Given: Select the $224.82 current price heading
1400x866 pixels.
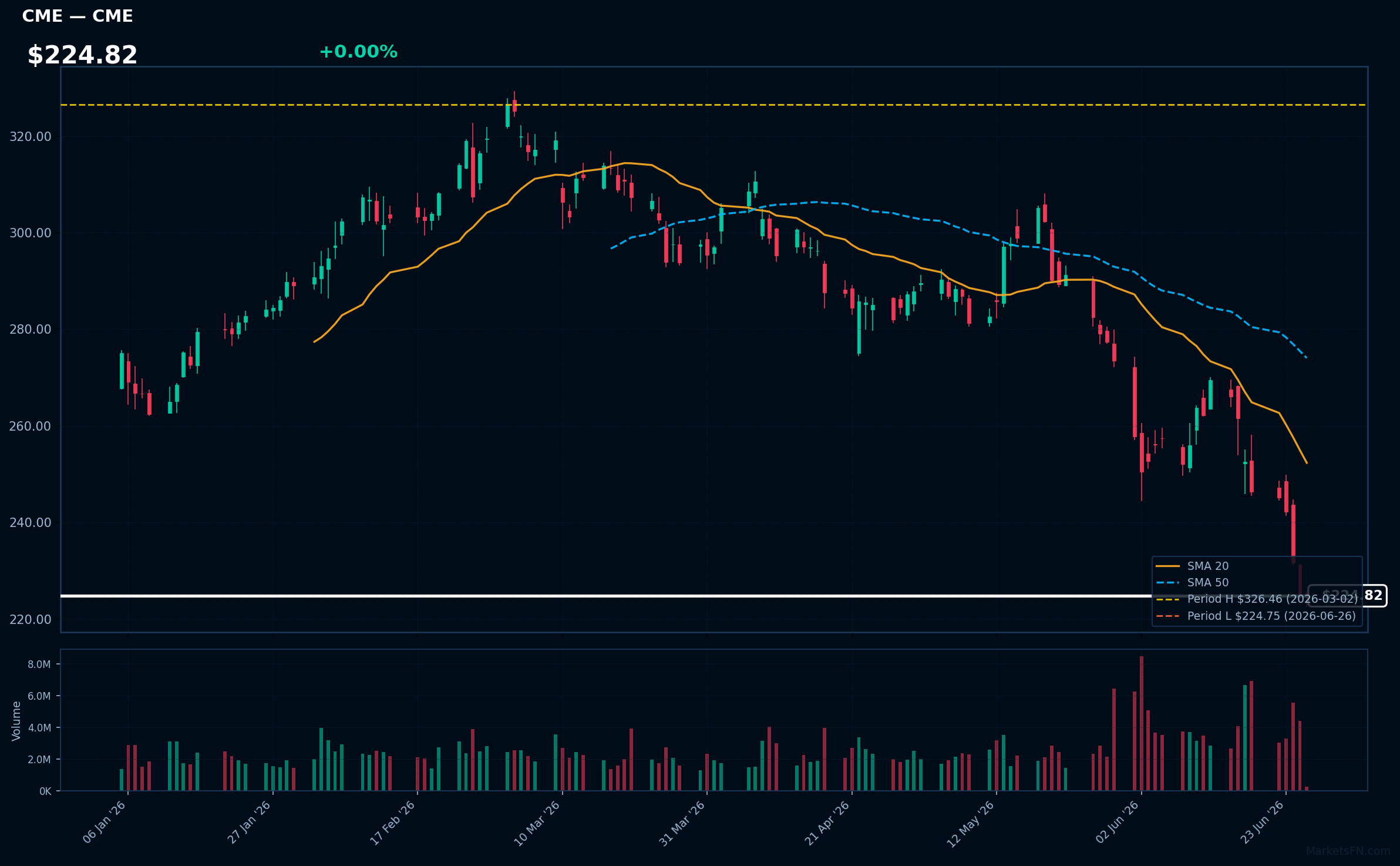Looking at the screenshot, I should [82, 55].
